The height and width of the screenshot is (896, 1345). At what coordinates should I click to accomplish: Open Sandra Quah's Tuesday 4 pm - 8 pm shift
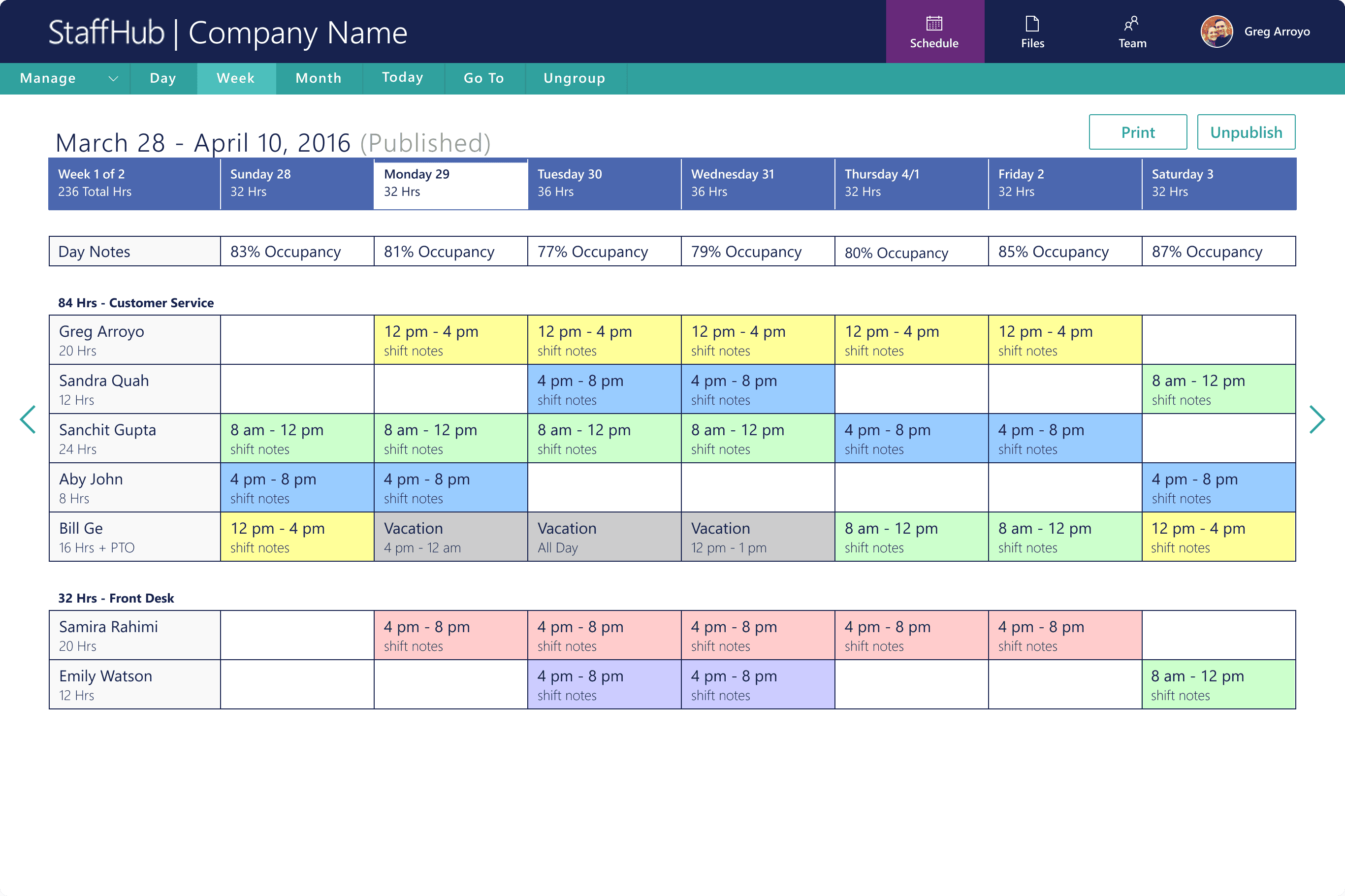[x=605, y=389]
